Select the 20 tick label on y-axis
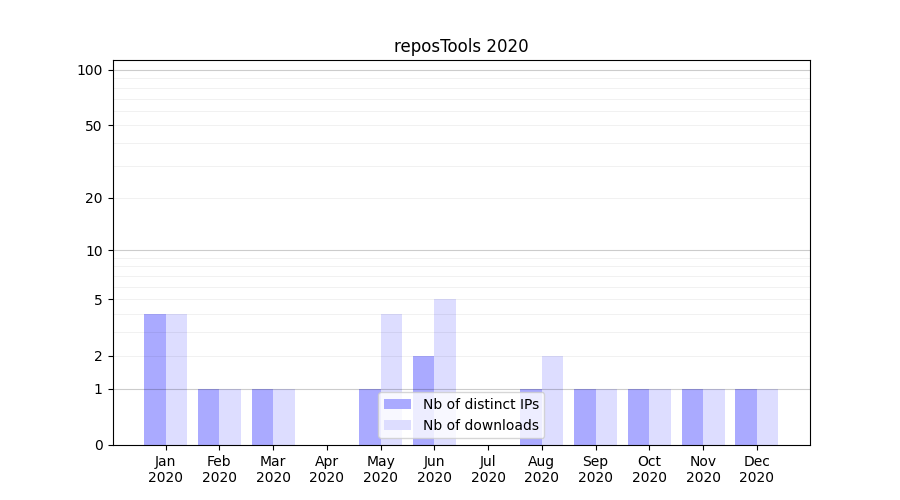Screen dimensions: 900x500 pyautogui.click(x=93, y=198)
